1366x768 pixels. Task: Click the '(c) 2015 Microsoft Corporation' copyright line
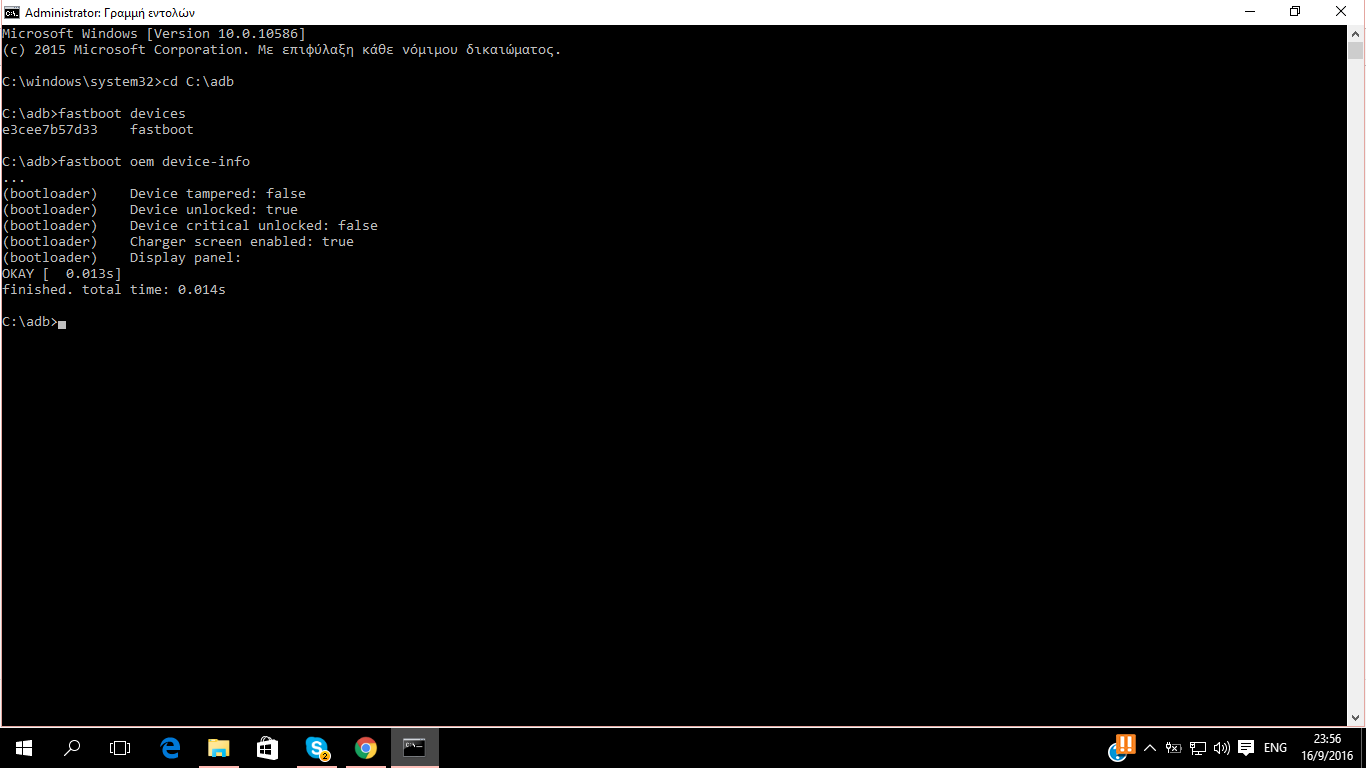[x=282, y=50]
